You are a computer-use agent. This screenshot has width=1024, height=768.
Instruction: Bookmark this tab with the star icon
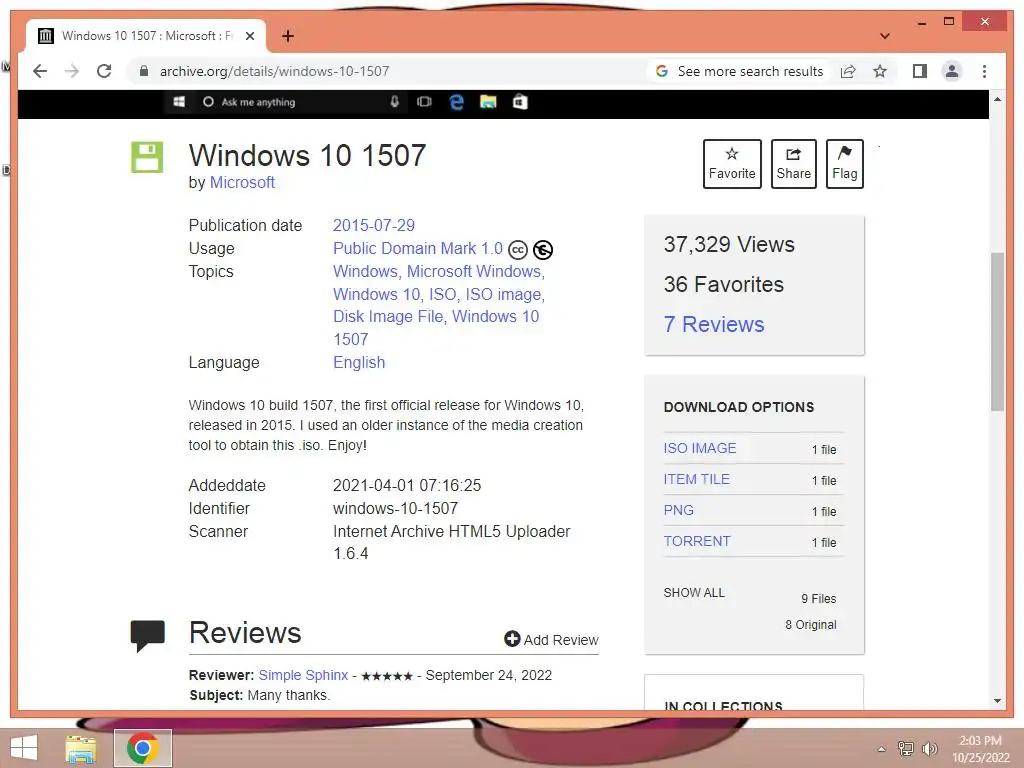(x=880, y=71)
